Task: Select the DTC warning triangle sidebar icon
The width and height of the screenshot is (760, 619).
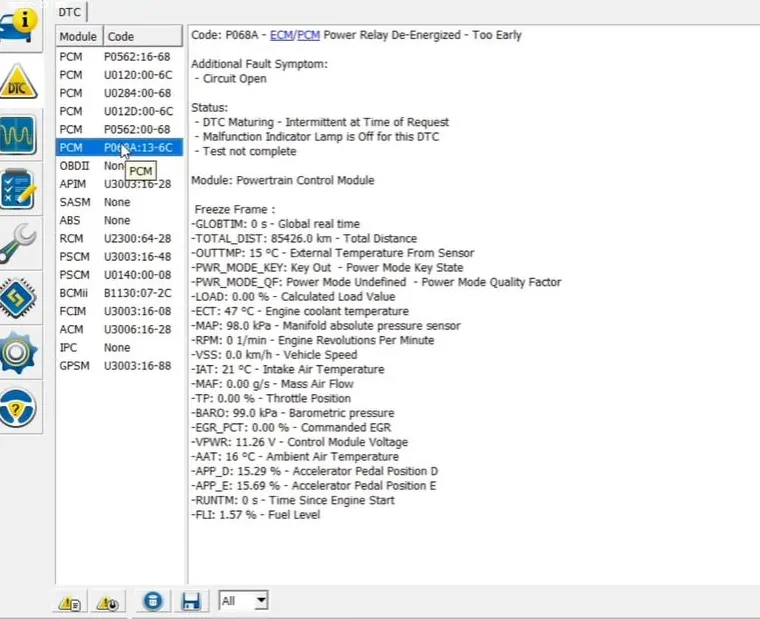Action: pyautogui.click(x=20, y=80)
